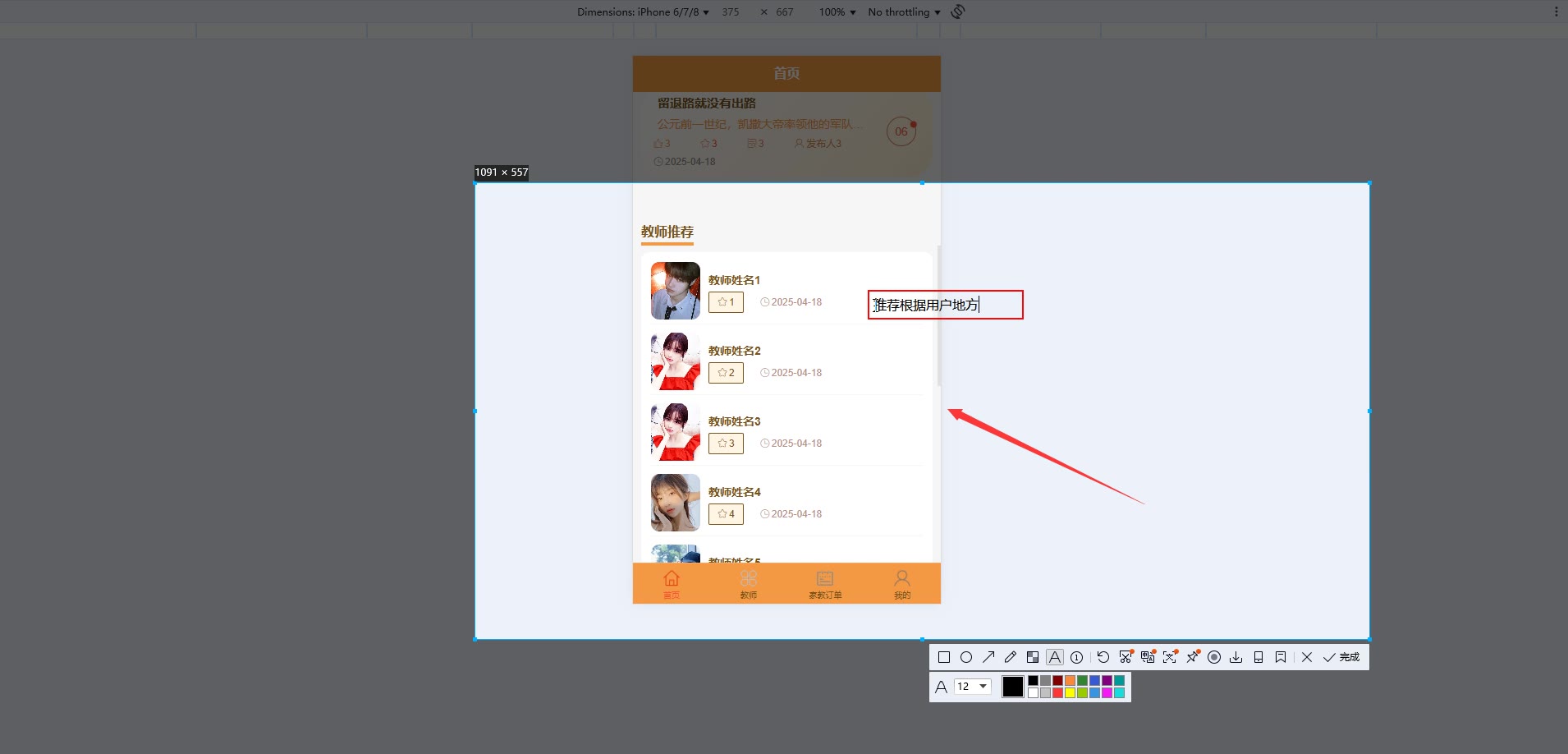Click the 发布人3 publisher label
This screenshot has width=1568, height=754.
(x=818, y=144)
